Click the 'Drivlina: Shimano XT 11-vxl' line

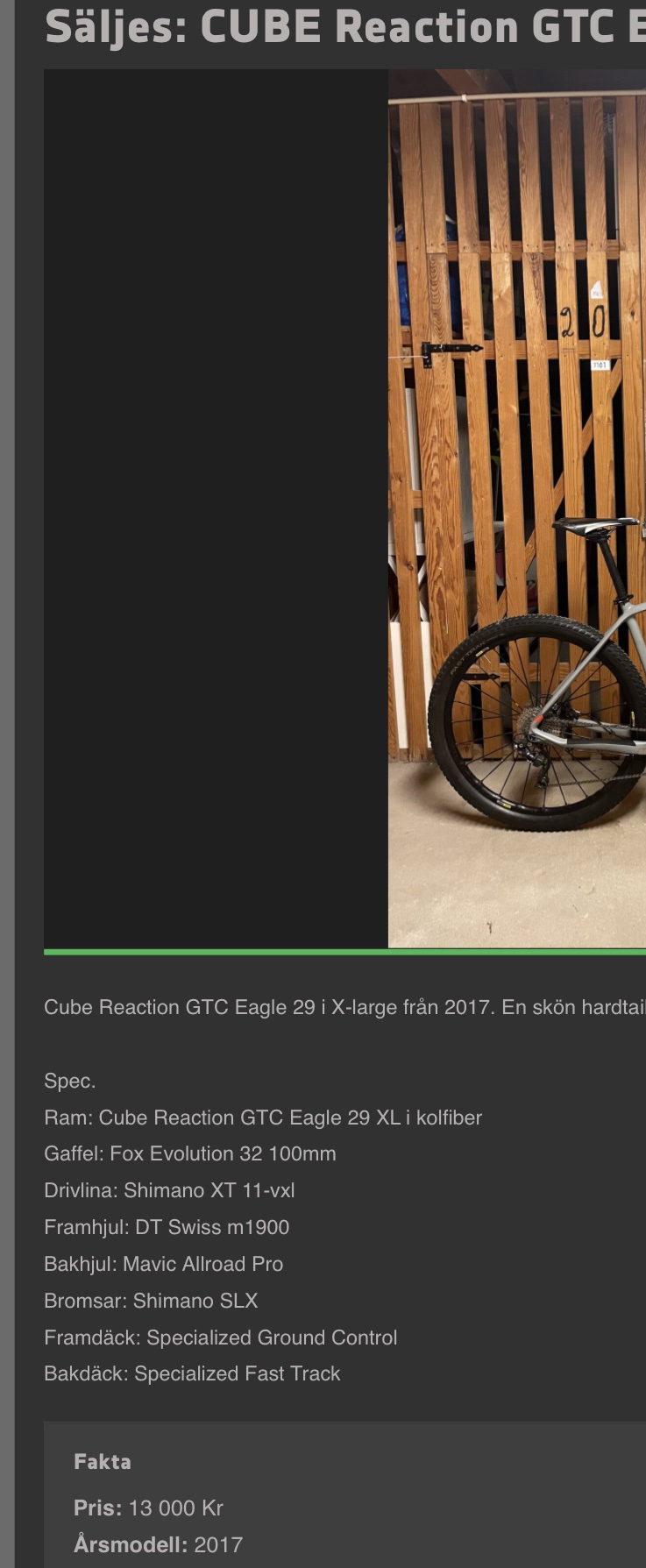[x=169, y=1190]
